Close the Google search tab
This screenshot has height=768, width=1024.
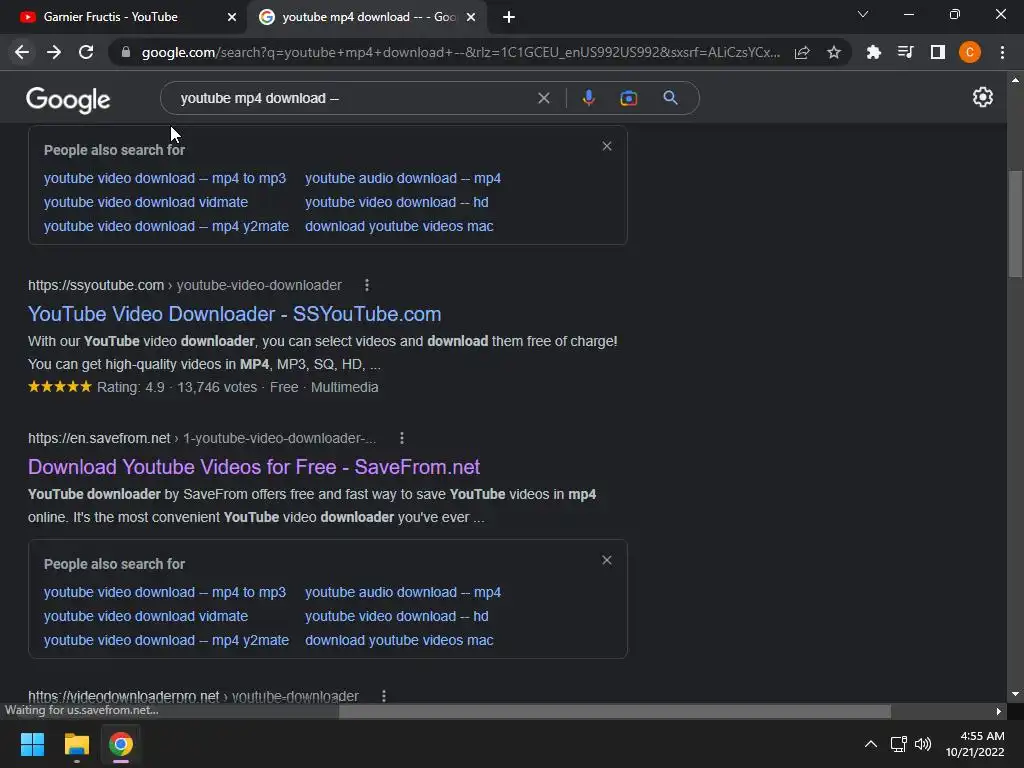click(x=471, y=17)
